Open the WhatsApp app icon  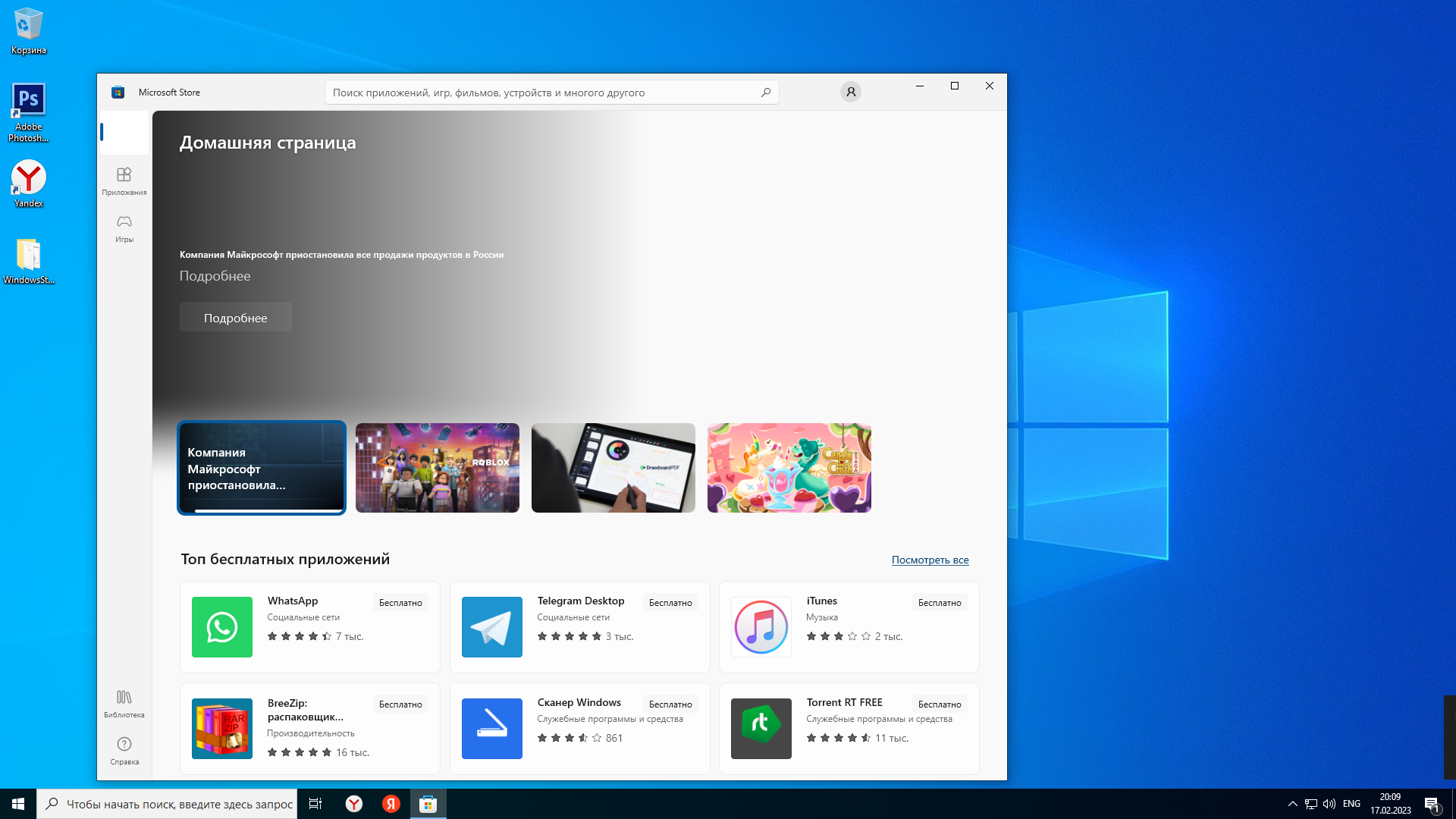[222, 627]
